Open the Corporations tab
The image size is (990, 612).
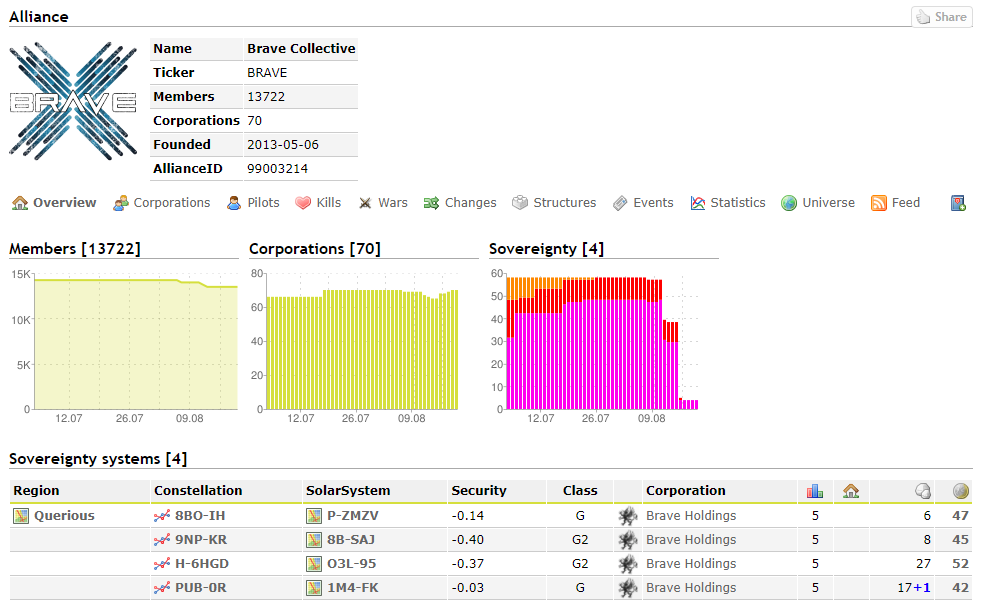162,203
